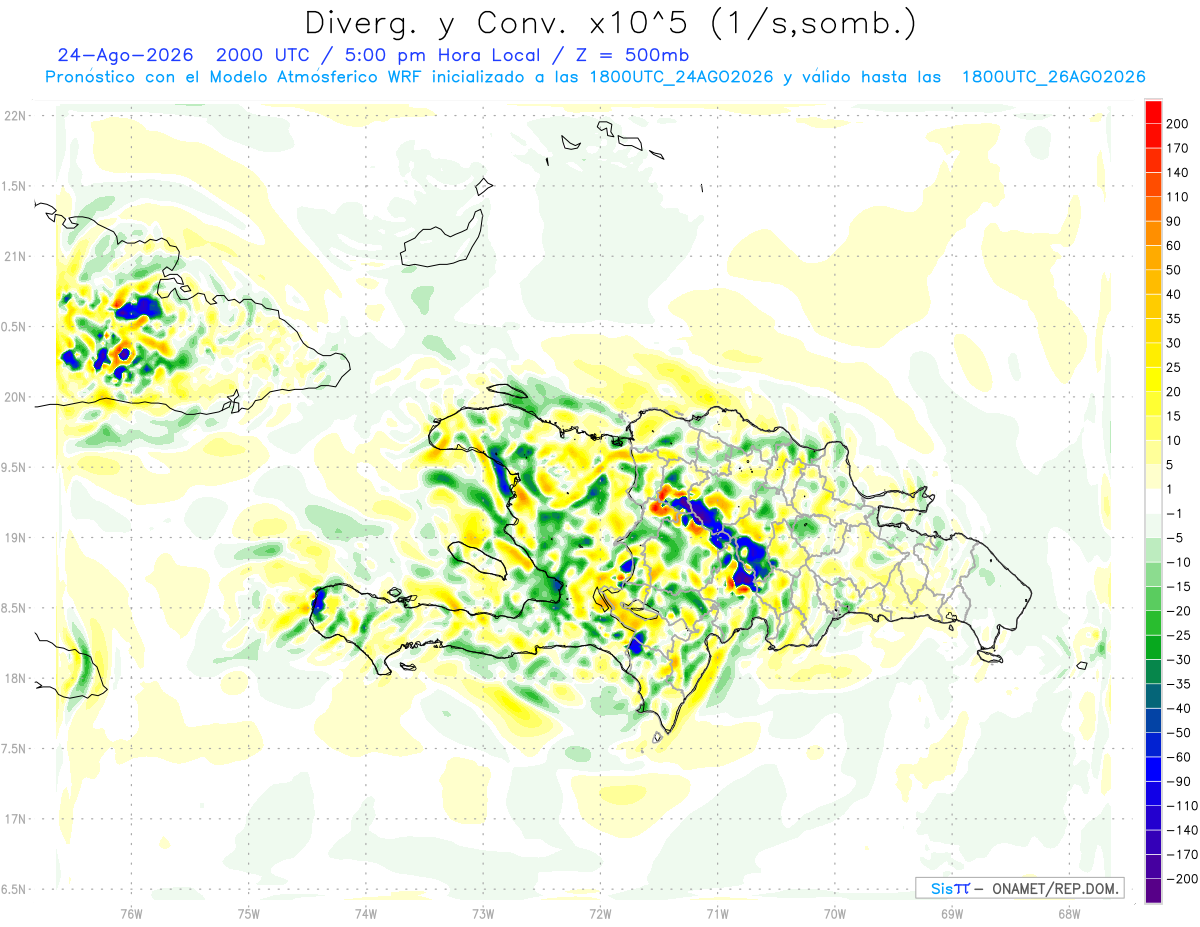Click the blue "Sis" logo text

(x=941, y=888)
